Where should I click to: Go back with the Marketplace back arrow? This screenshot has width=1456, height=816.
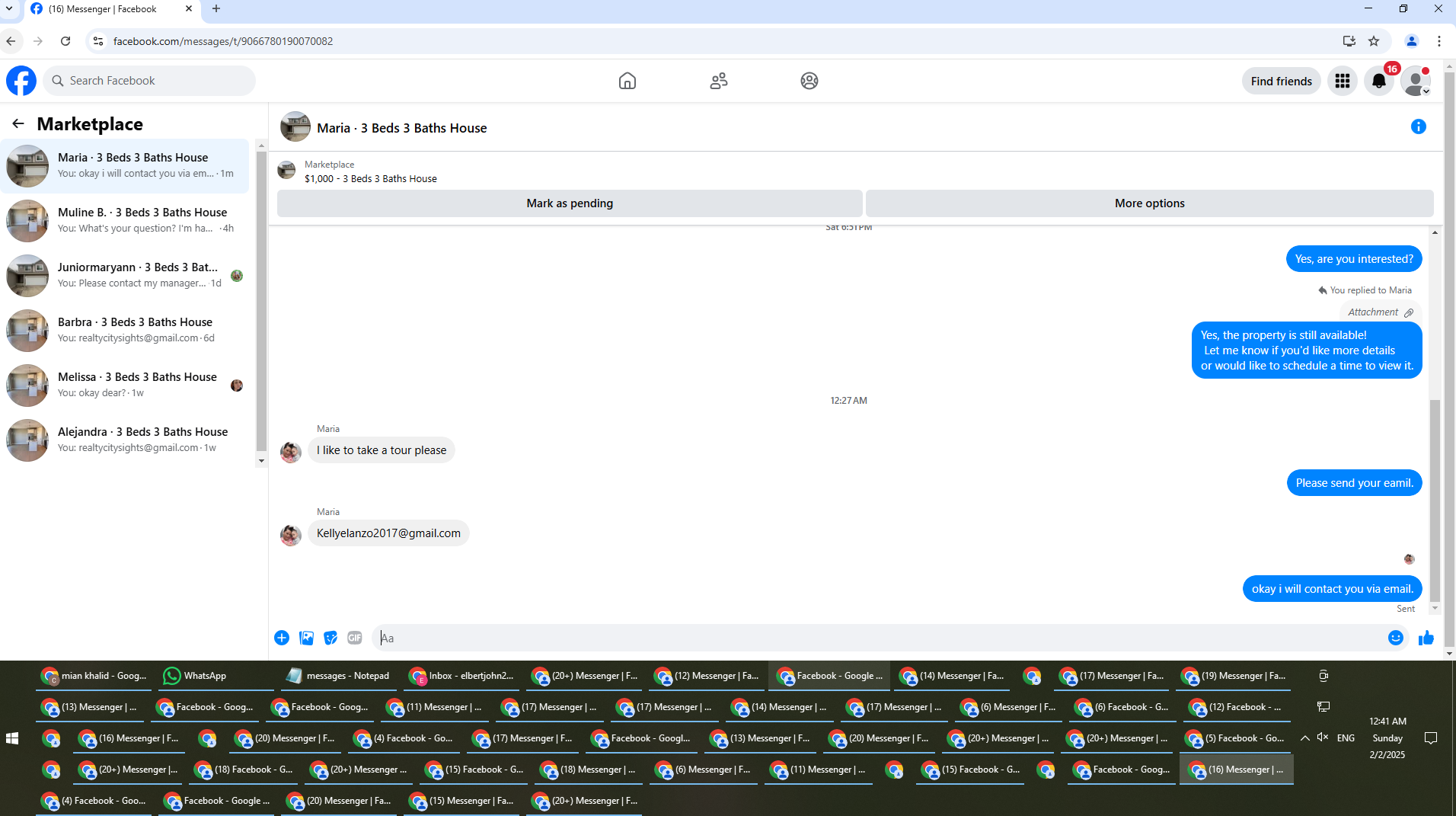pos(18,123)
